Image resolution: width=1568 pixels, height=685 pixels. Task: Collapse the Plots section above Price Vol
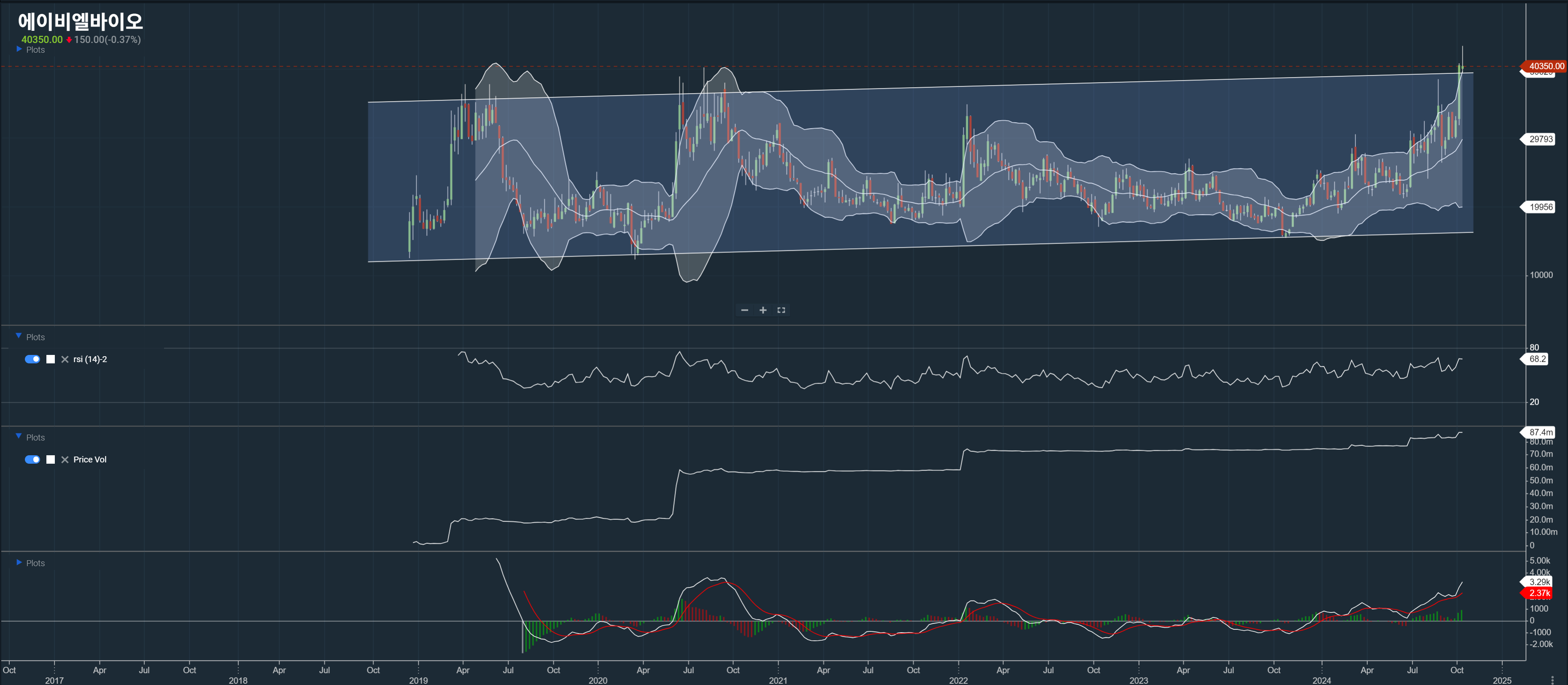(19, 437)
